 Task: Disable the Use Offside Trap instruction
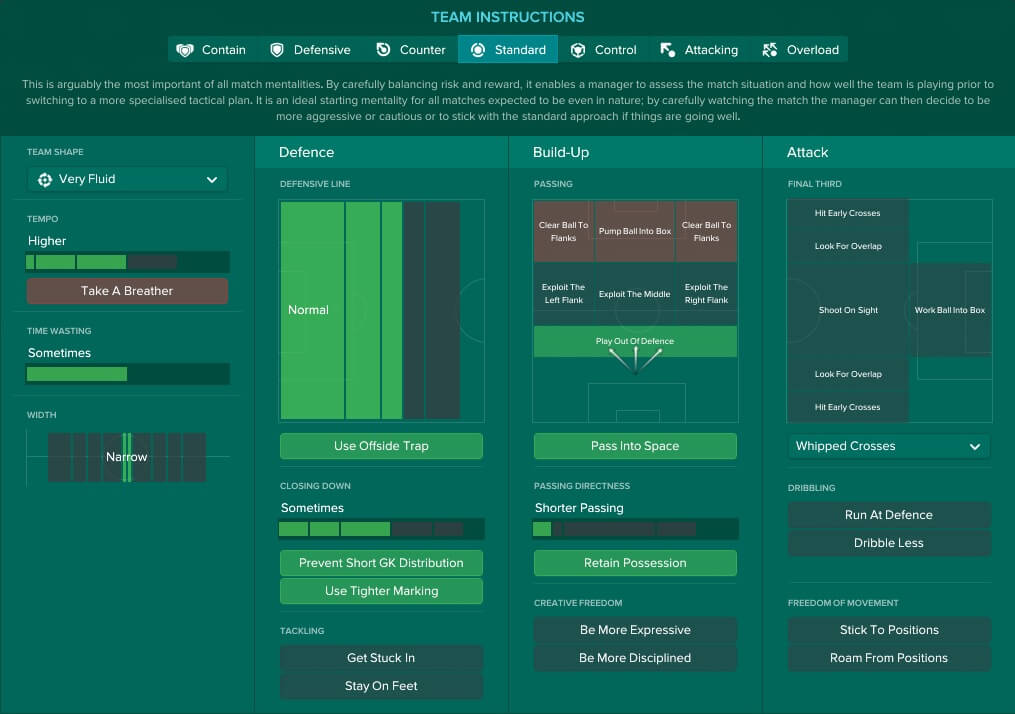[381, 446]
